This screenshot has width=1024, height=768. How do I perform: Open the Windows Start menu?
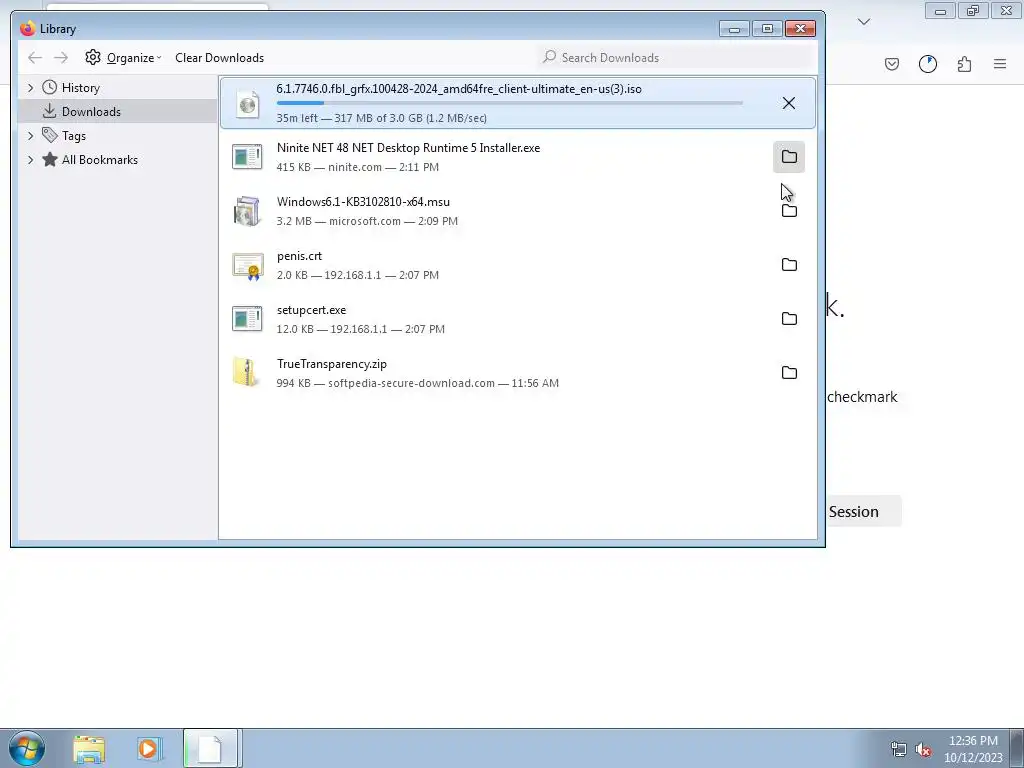click(x=27, y=749)
